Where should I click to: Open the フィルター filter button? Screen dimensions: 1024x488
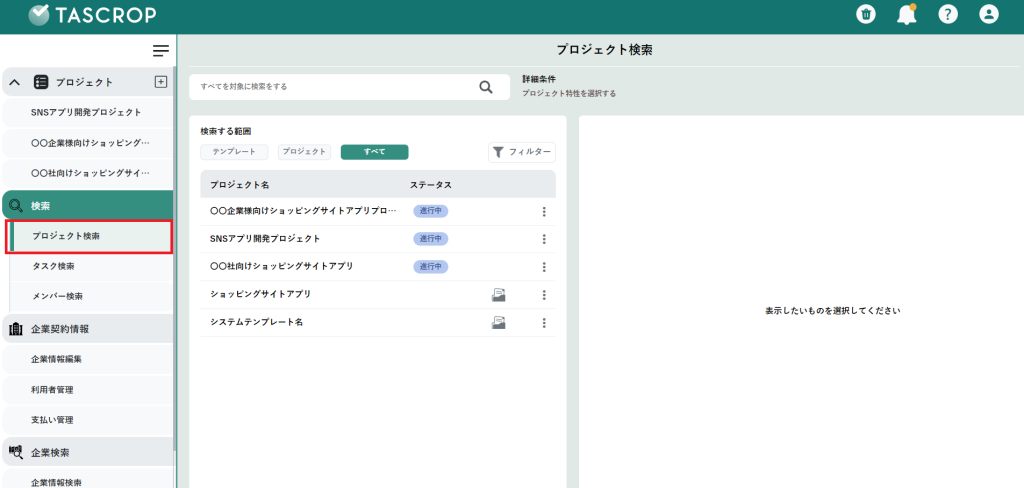522,152
